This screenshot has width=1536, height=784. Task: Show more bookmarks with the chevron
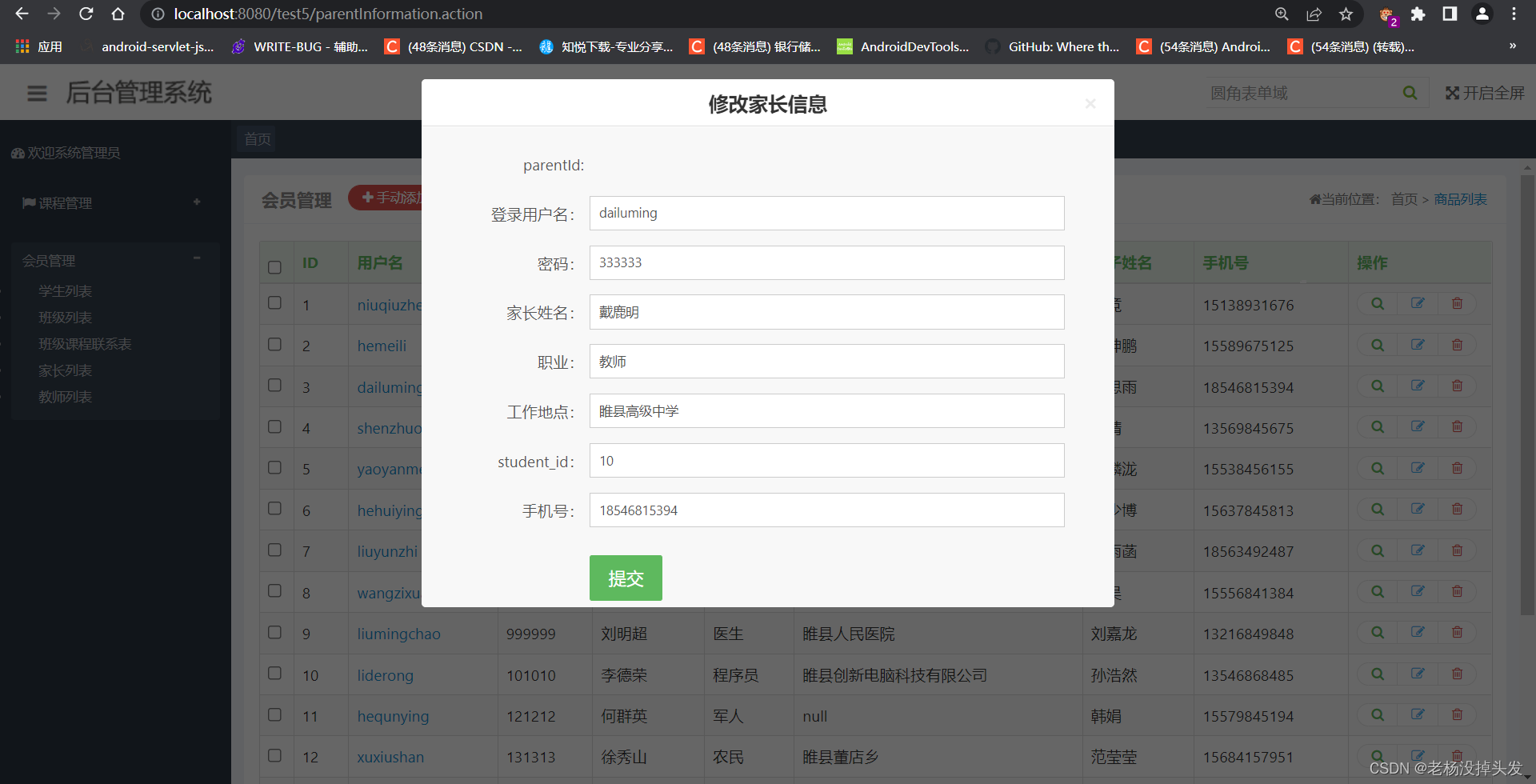pyautogui.click(x=1512, y=46)
